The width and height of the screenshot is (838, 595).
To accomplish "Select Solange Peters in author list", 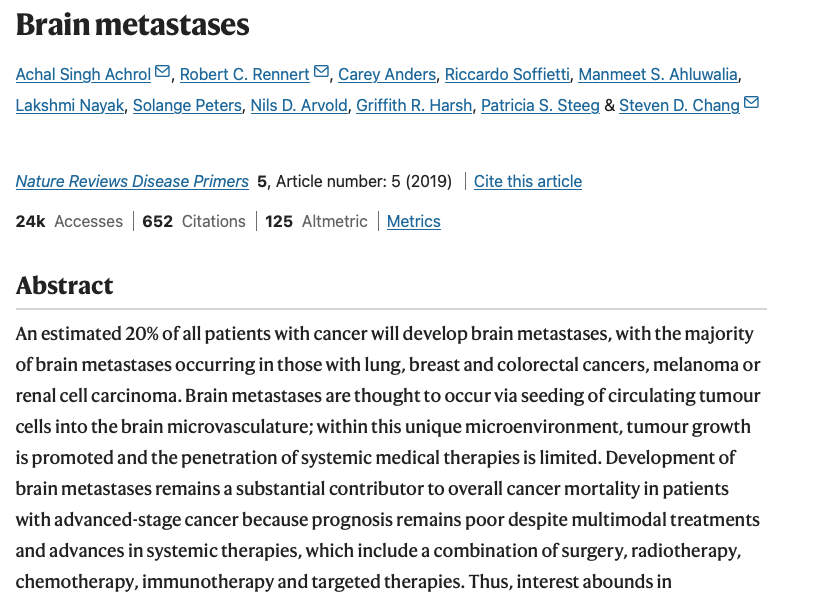I will click(187, 105).
